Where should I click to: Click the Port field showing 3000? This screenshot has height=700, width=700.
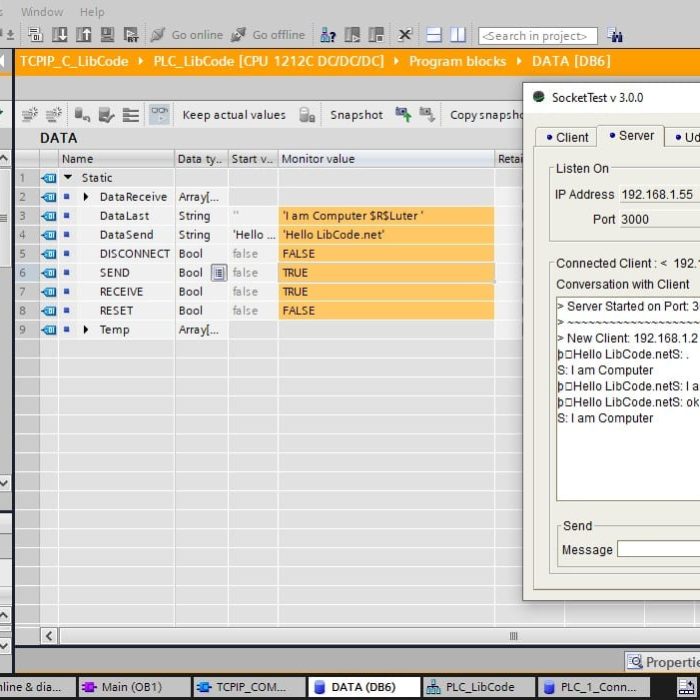[660, 219]
